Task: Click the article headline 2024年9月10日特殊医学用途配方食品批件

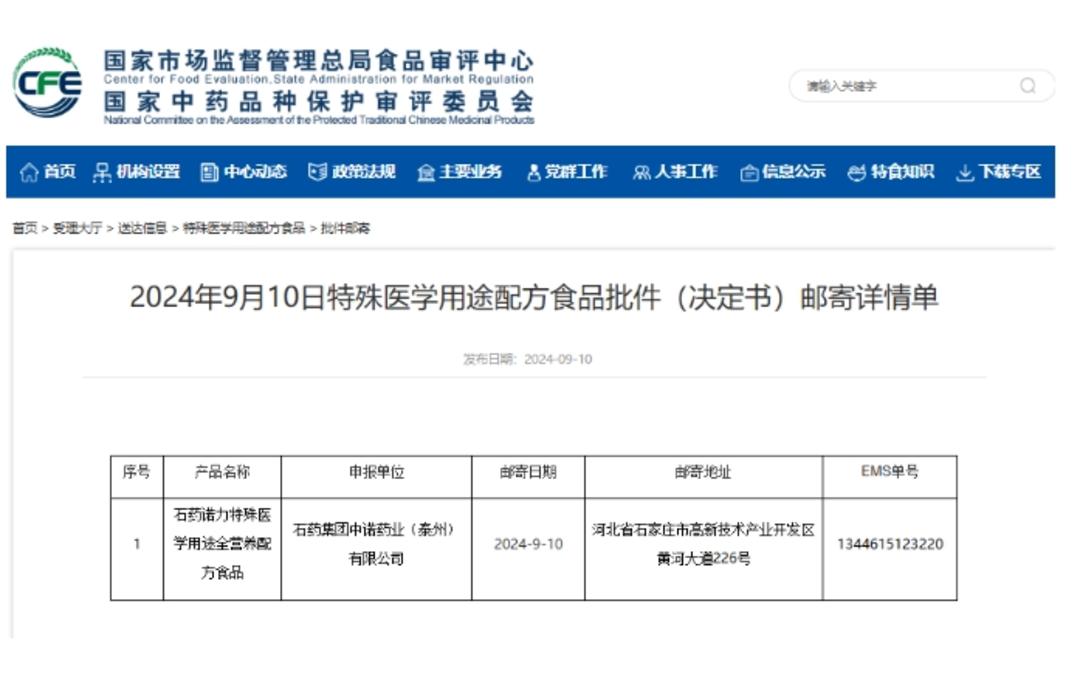Action: pos(534,298)
